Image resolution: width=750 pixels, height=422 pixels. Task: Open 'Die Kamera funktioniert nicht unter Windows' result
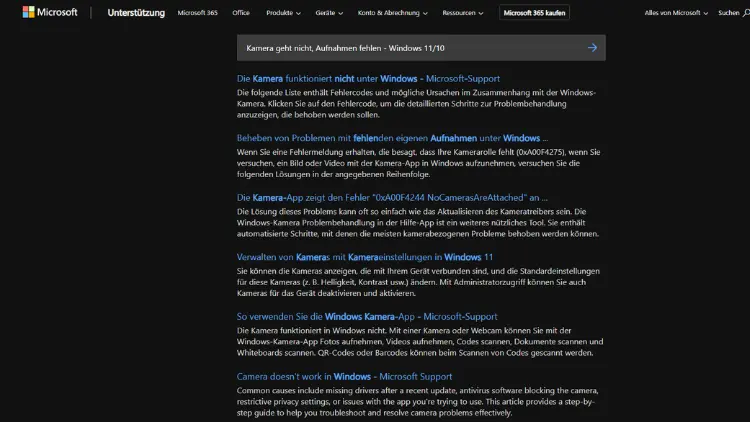point(368,78)
